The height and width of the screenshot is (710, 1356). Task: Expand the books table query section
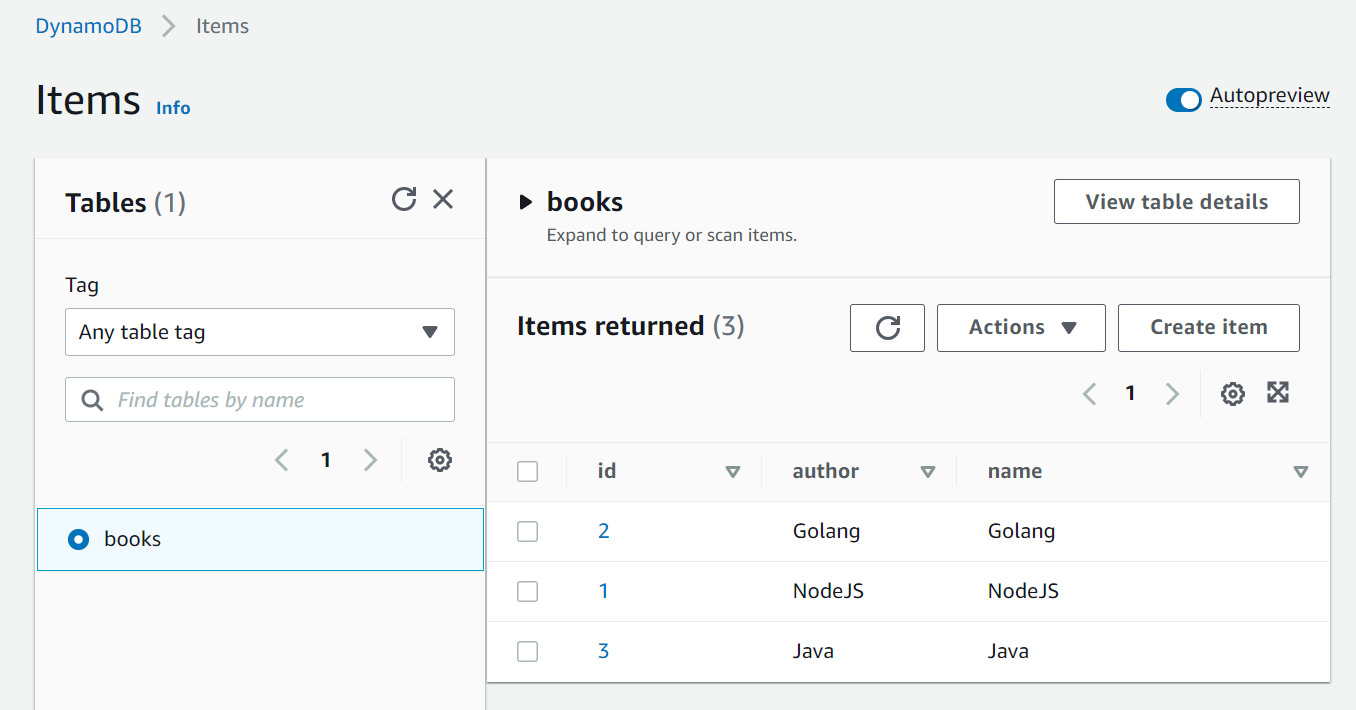tap(526, 200)
